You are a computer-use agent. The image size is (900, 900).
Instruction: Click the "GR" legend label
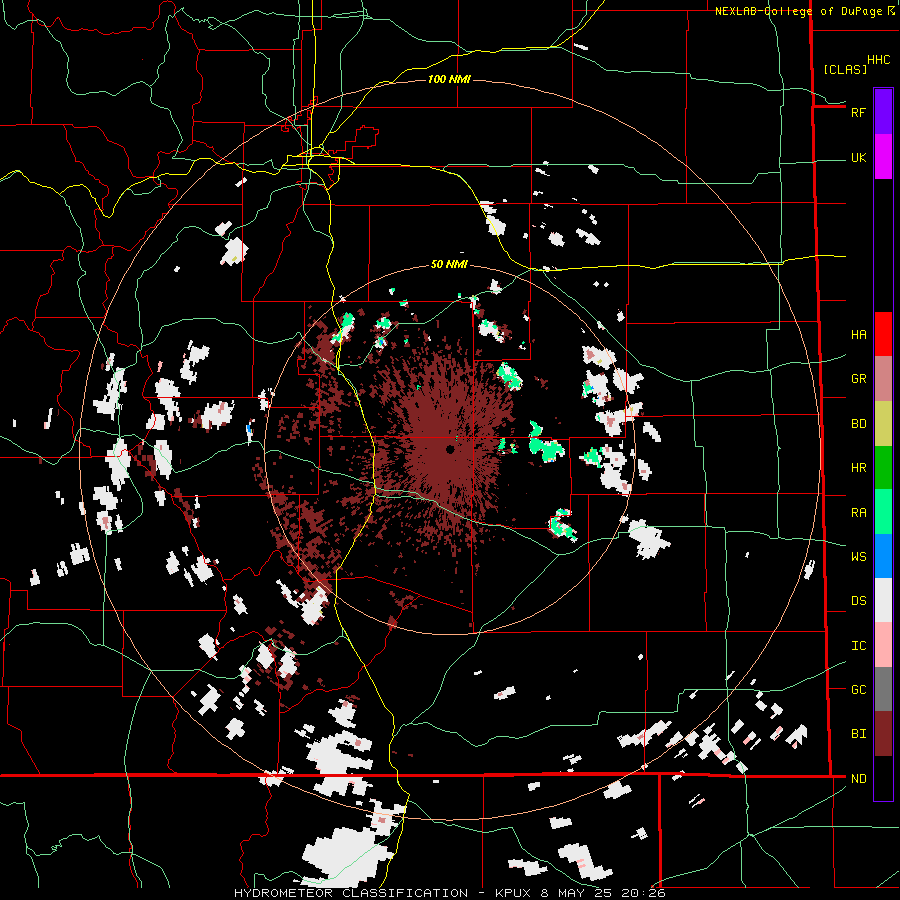(x=858, y=379)
